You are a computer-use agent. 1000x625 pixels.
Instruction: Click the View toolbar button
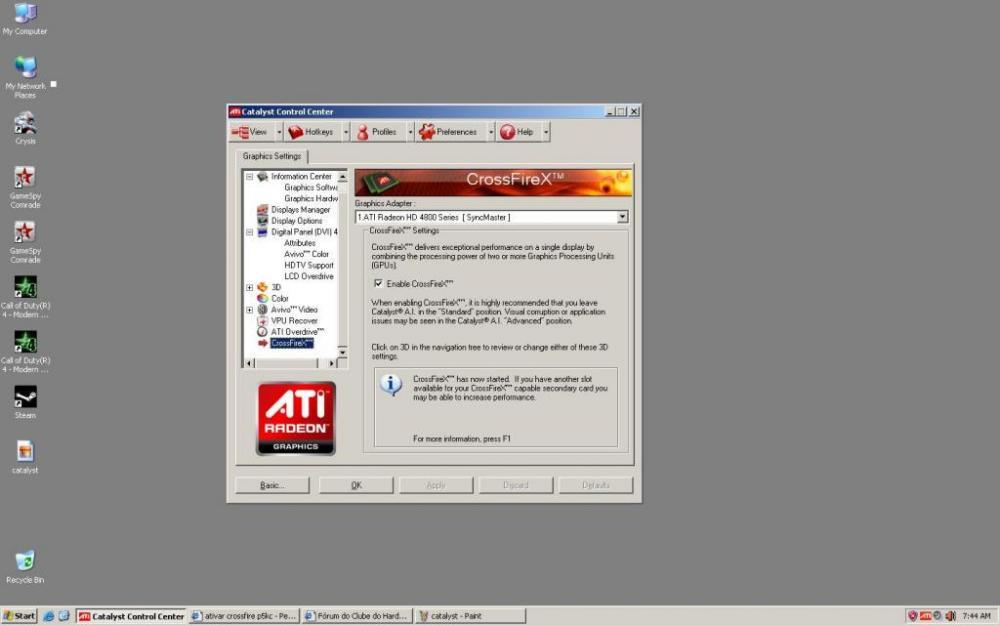[253, 132]
